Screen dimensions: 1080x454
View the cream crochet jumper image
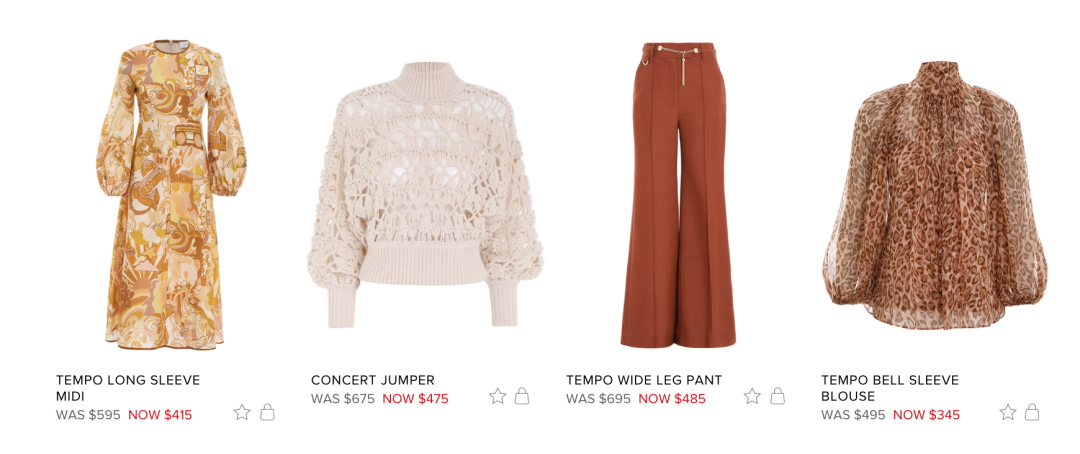pos(425,195)
